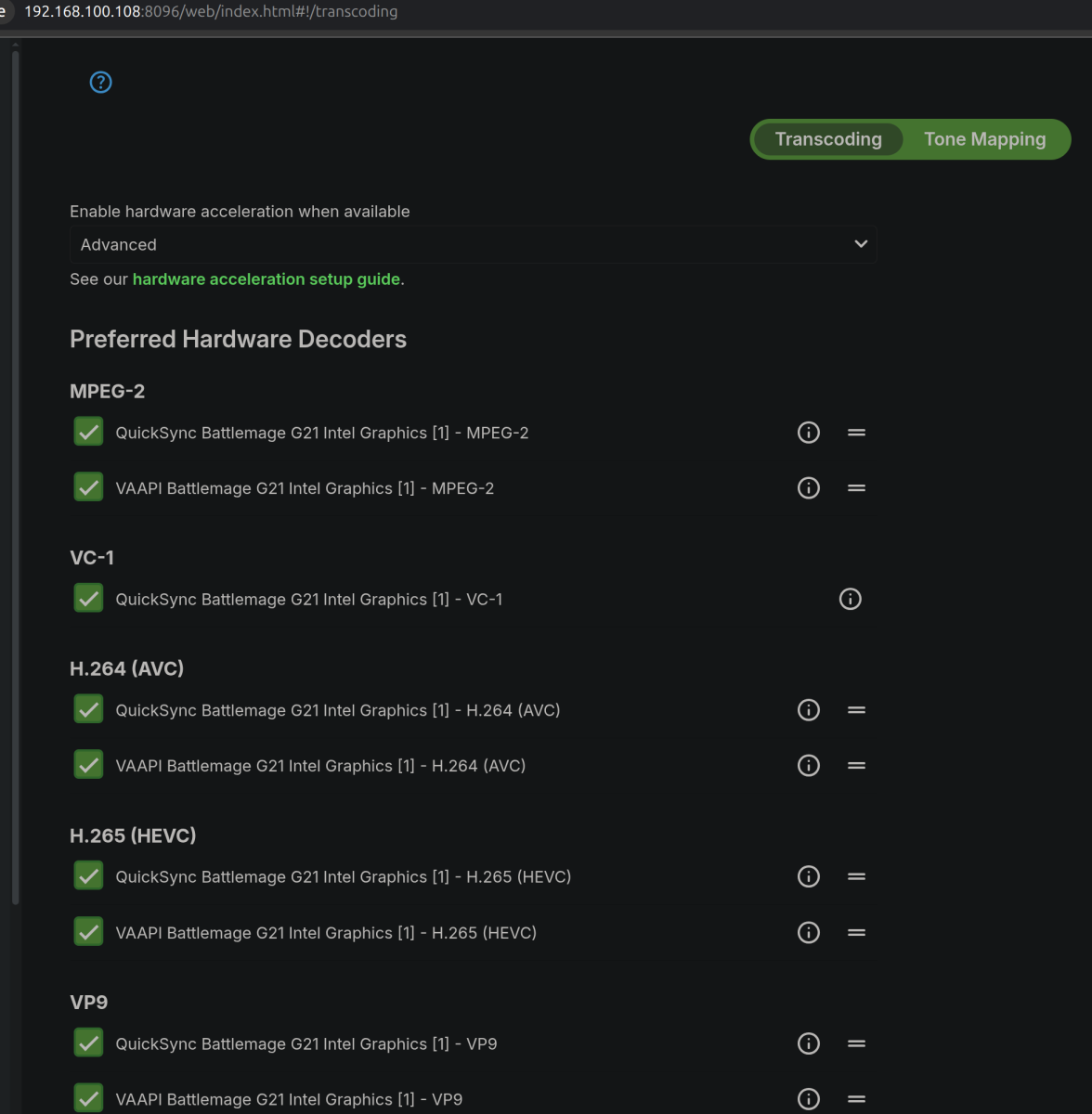Select the Transcoding tab
The height and width of the screenshot is (1114, 1092).
point(827,138)
